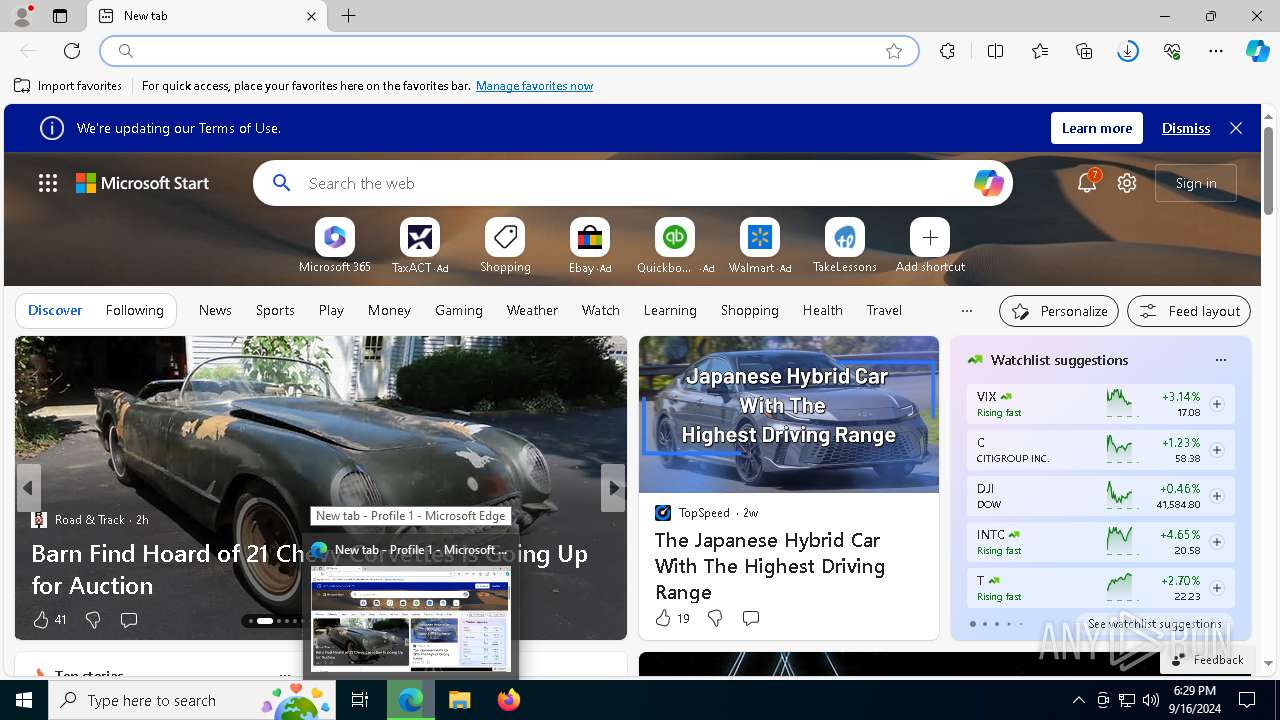Open the Feed layout options
1280x720 pixels.
pyautogui.click(x=1189, y=311)
